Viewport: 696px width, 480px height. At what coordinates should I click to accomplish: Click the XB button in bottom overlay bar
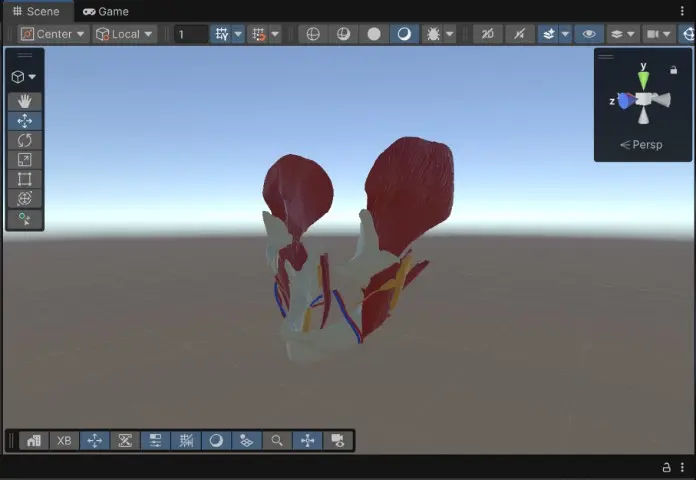pyautogui.click(x=64, y=440)
